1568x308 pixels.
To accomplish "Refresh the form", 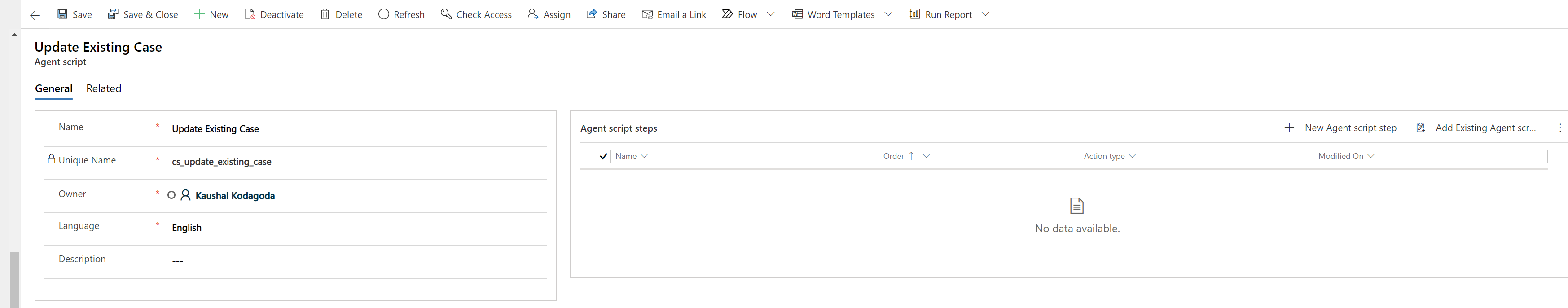I will pos(401,15).
